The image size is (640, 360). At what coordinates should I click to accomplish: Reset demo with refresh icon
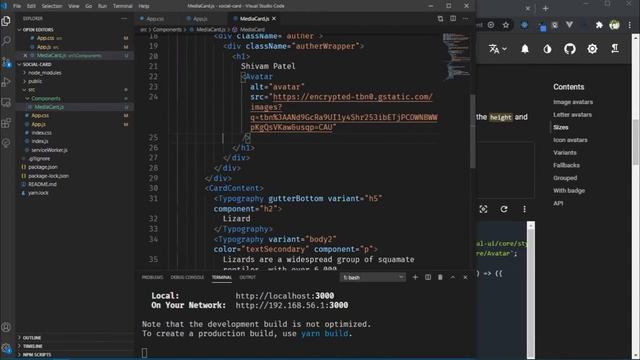[504, 209]
